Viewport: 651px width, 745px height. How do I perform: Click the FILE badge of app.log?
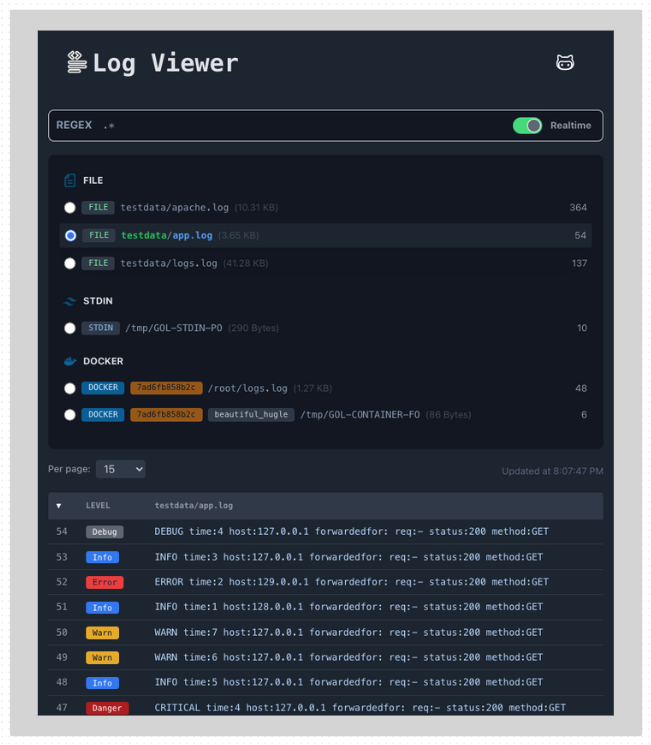99,236
